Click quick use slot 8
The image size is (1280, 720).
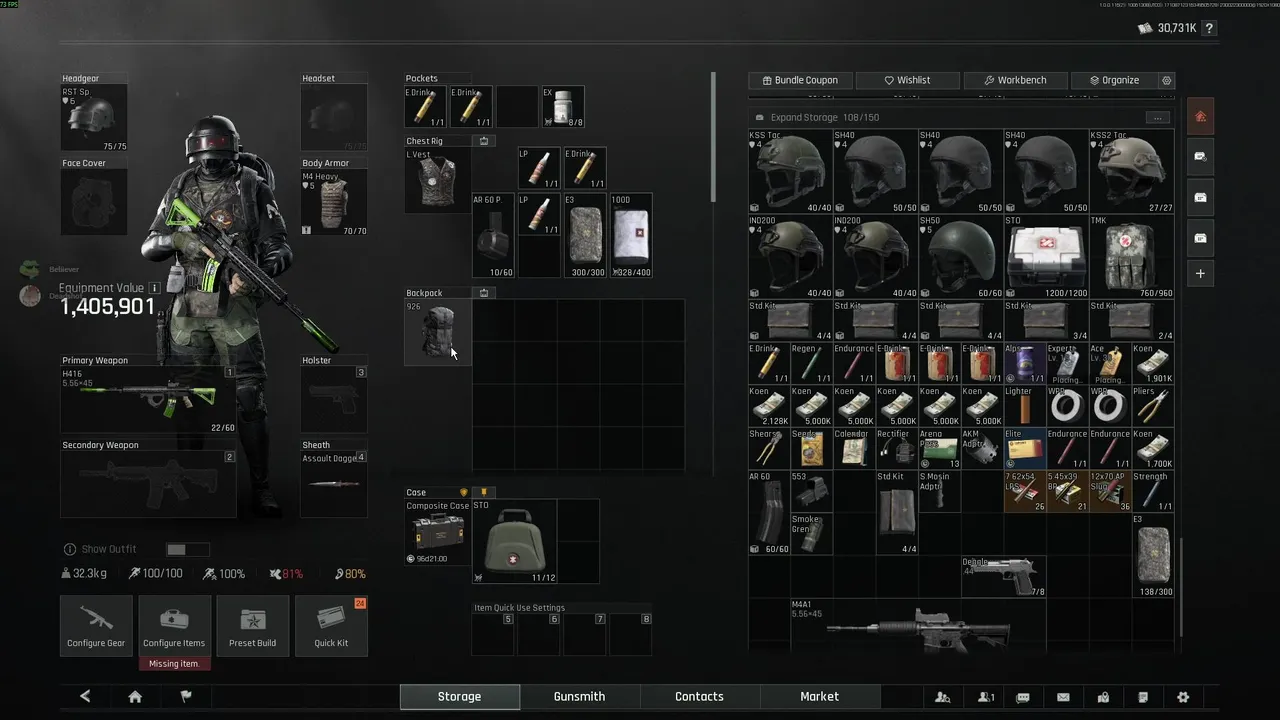click(631, 634)
